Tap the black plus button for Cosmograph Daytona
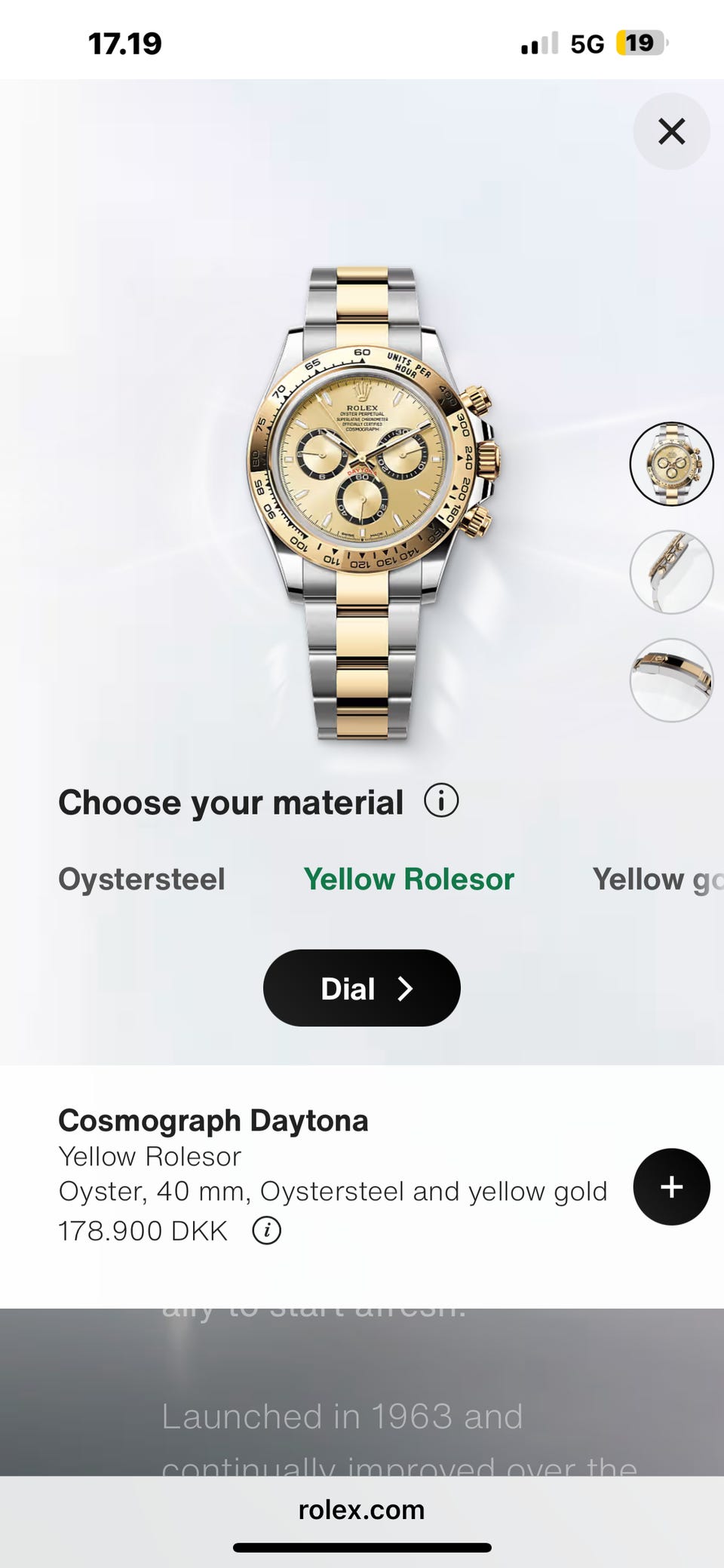Screen dimensions: 724x1568 pos(671,1186)
